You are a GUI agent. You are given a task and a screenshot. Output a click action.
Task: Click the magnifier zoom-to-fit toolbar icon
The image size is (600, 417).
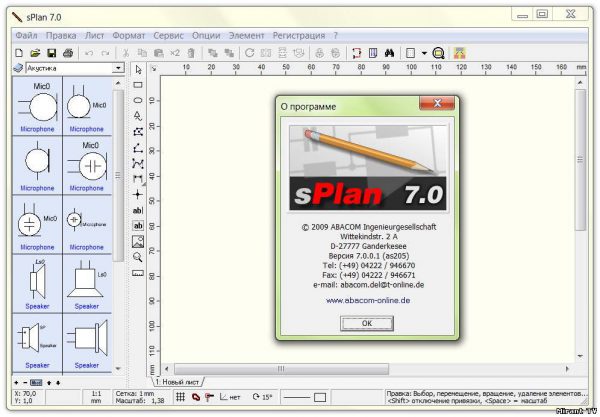[x=438, y=53]
